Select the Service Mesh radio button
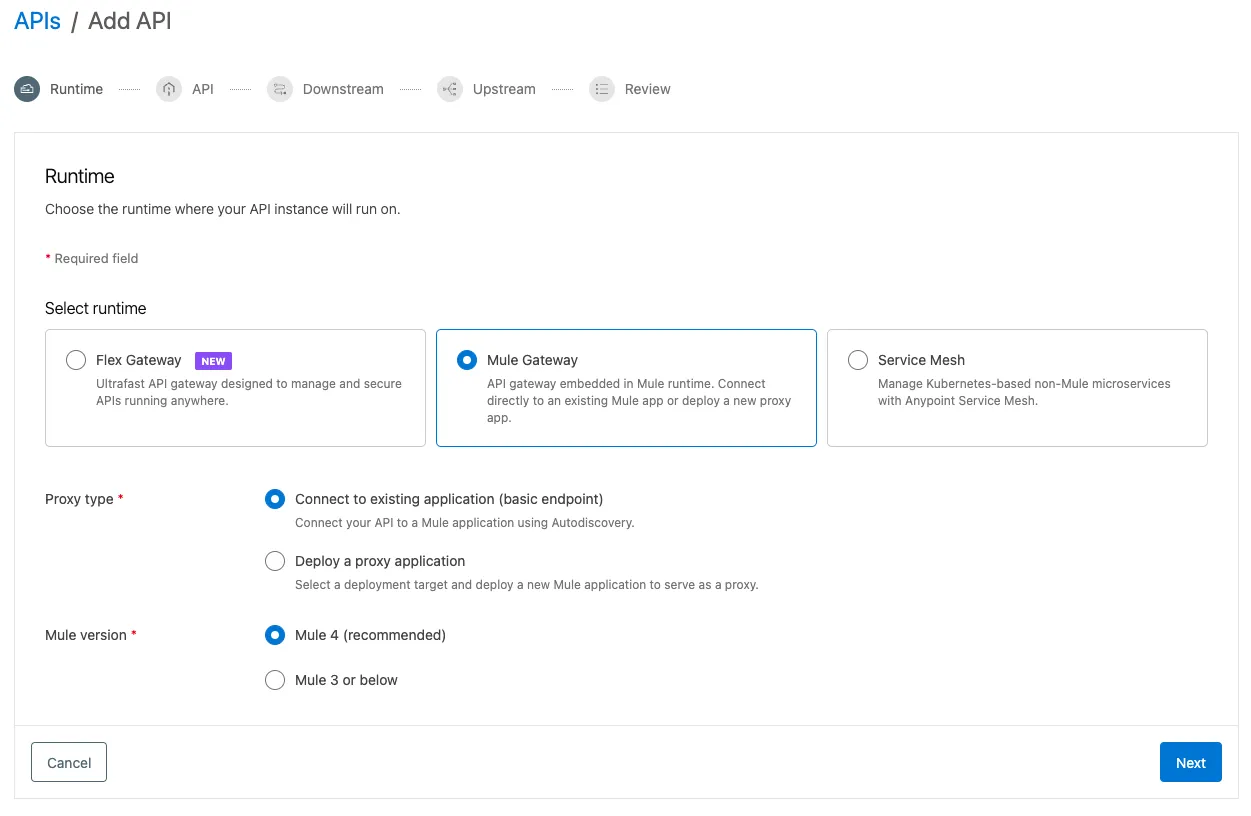The width and height of the screenshot is (1251, 816). pyautogui.click(x=858, y=360)
